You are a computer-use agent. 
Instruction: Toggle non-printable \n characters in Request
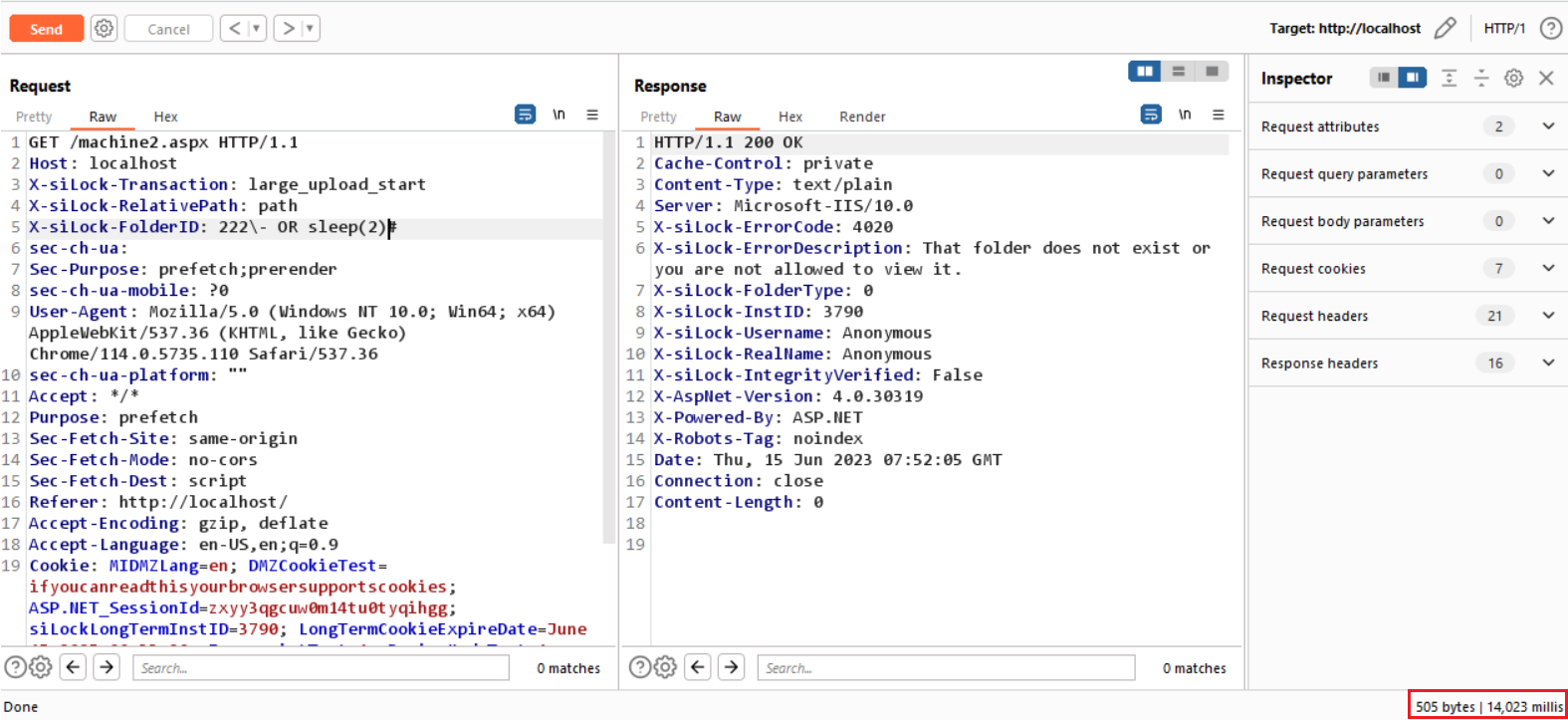coord(559,115)
